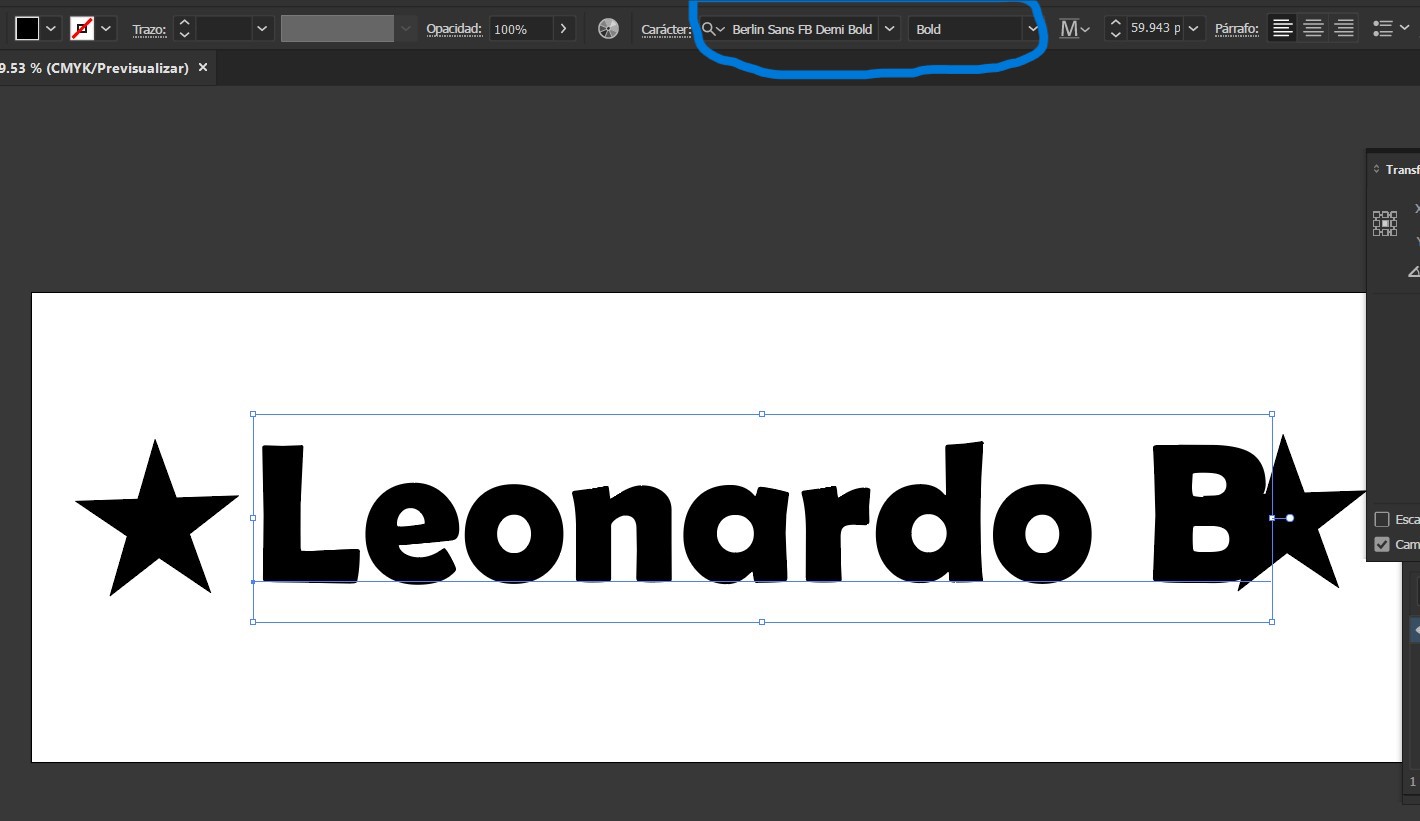The height and width of the screenshot is (821, 1420).
Task: Adjust the stroke weight stepper arrows
Action: pos(184,29)
